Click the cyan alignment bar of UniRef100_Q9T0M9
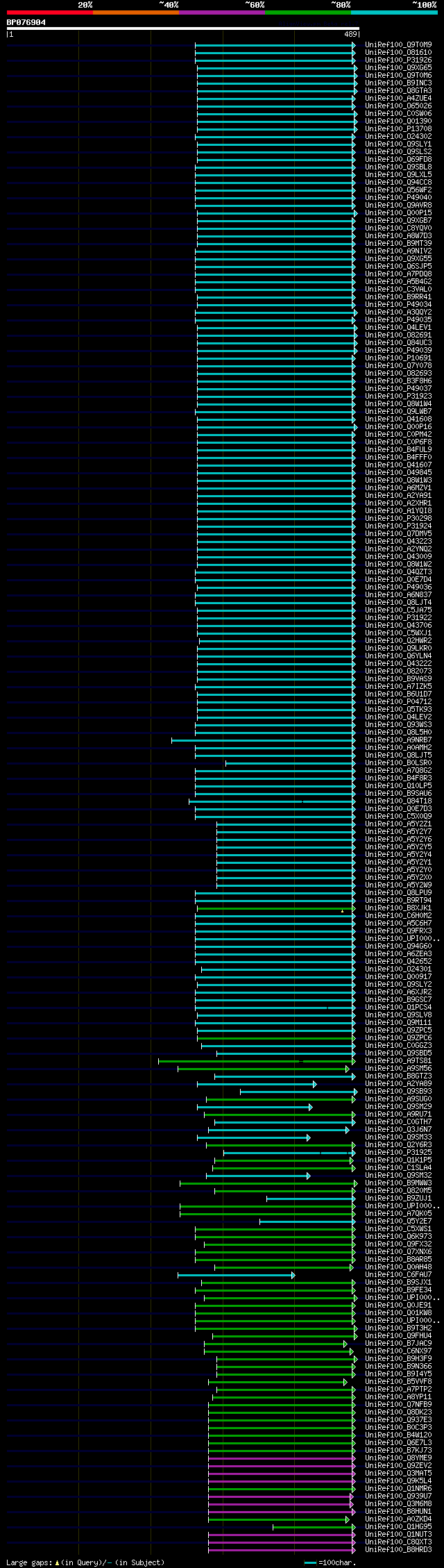Screen dimensions: 444x1568 tap(275, 45)
